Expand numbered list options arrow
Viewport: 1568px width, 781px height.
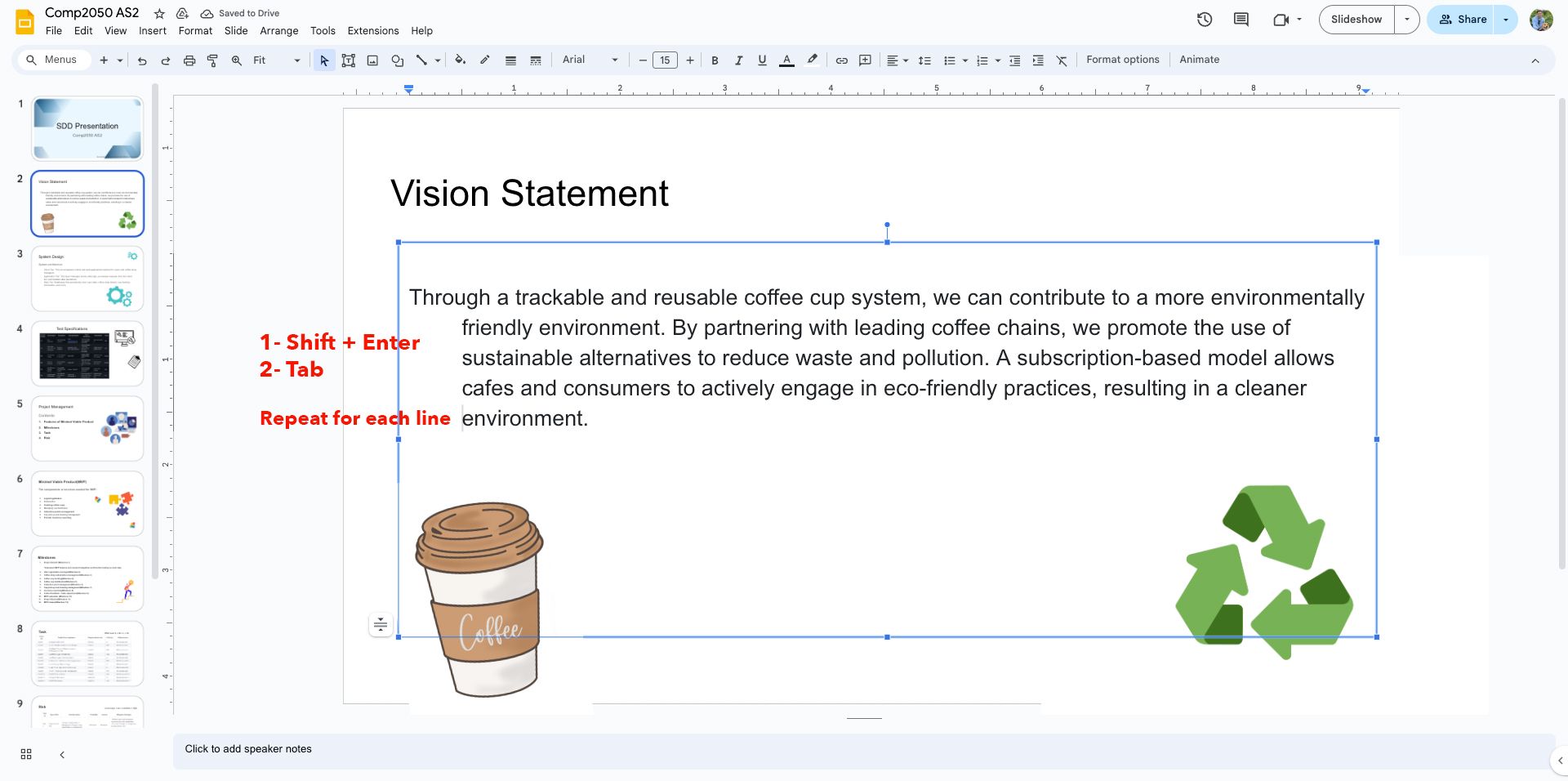click(x=998, y=60)
